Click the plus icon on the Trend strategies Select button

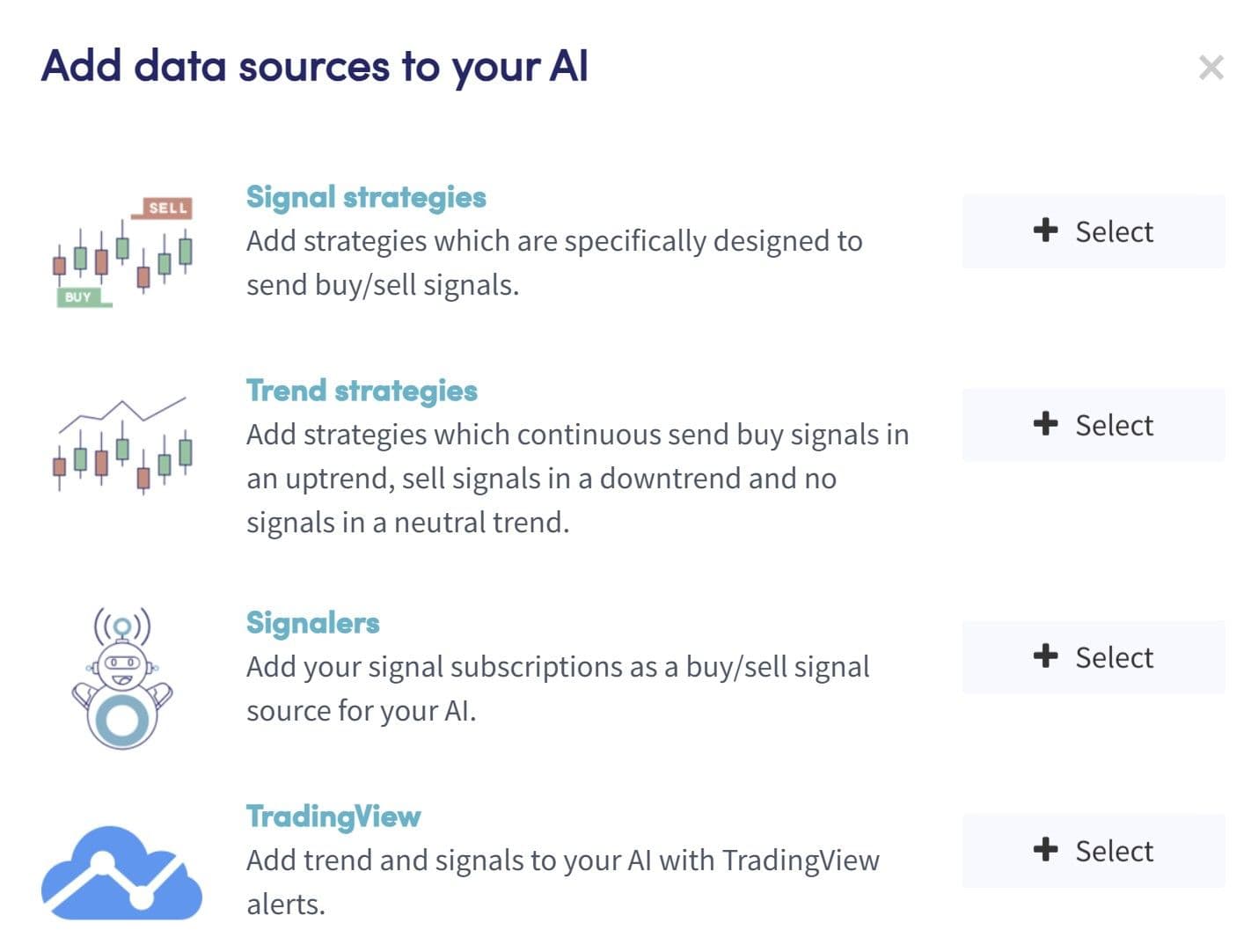point(1044,424)
